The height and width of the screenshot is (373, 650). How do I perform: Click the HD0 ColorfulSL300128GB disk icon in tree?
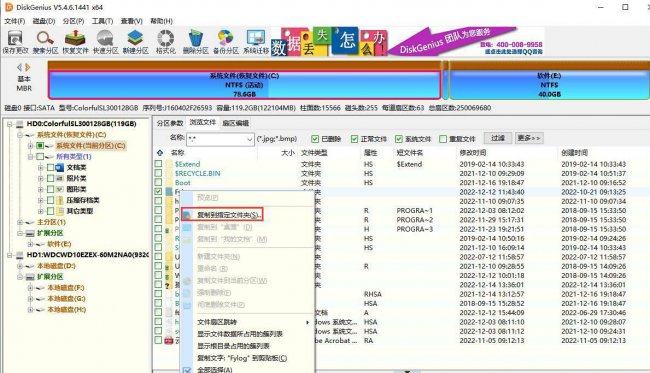coord(20,124)
